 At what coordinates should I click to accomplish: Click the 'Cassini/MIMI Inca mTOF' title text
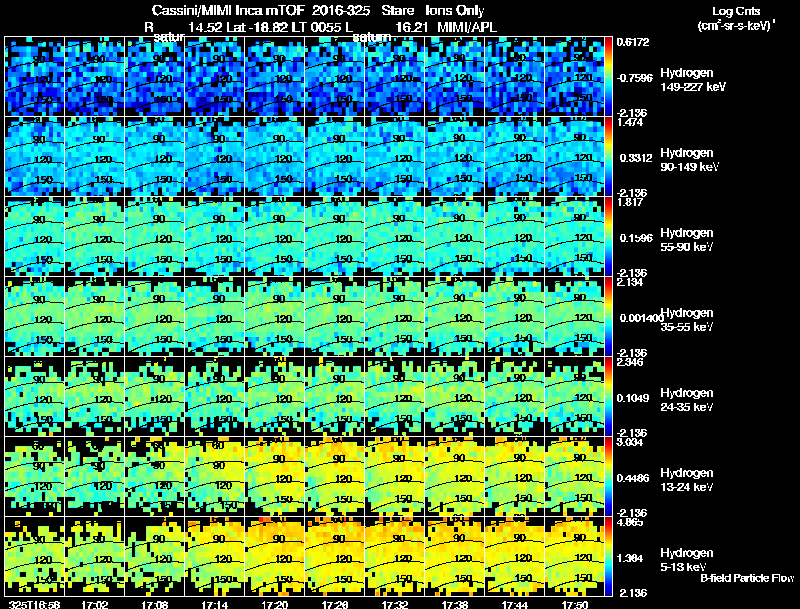(228, 11)
